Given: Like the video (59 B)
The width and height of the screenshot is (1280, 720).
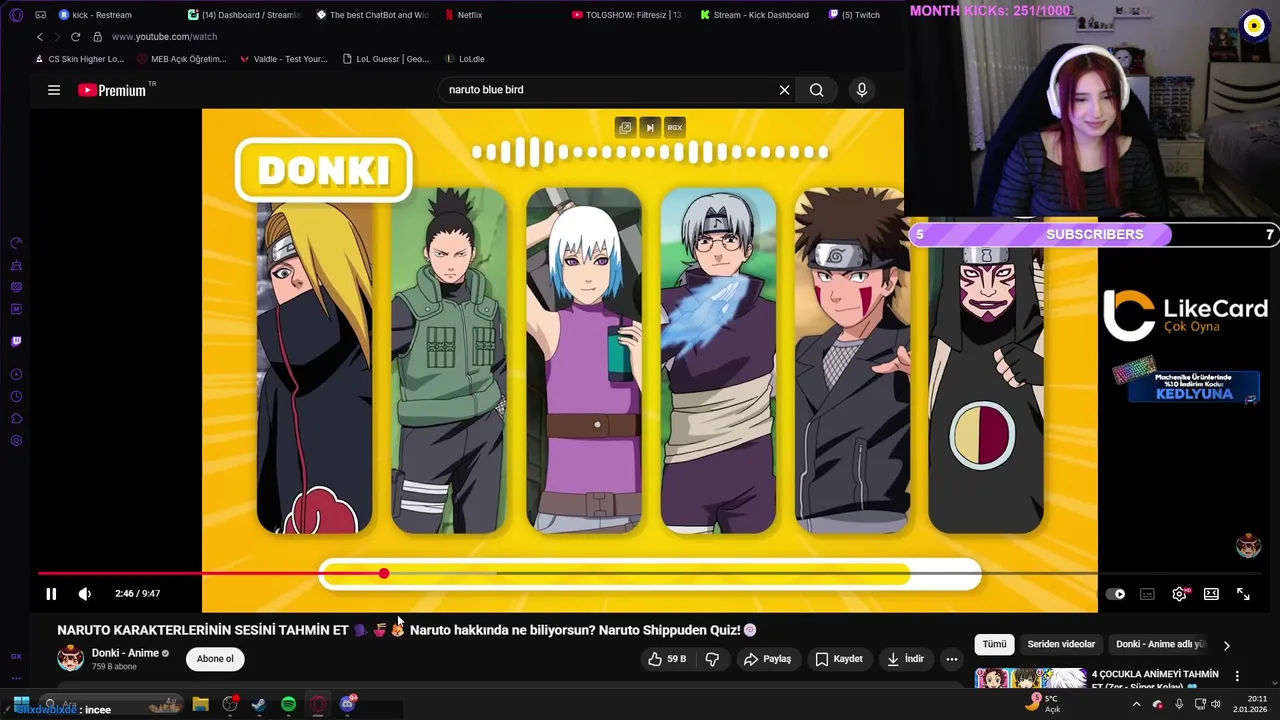Looking at the screenshot, I should click(666, 659).
